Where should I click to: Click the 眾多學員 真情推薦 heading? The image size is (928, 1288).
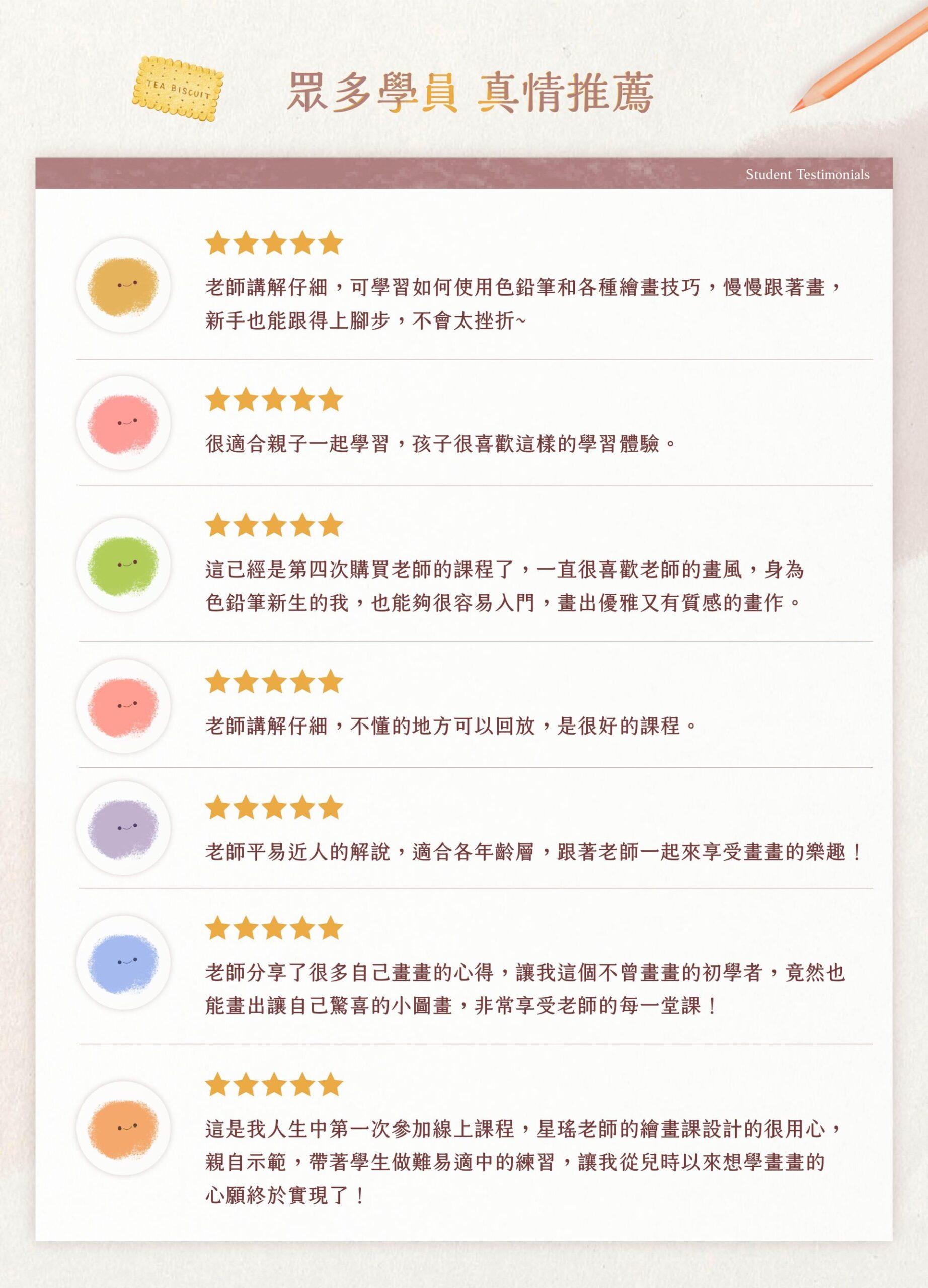[470, 93]
